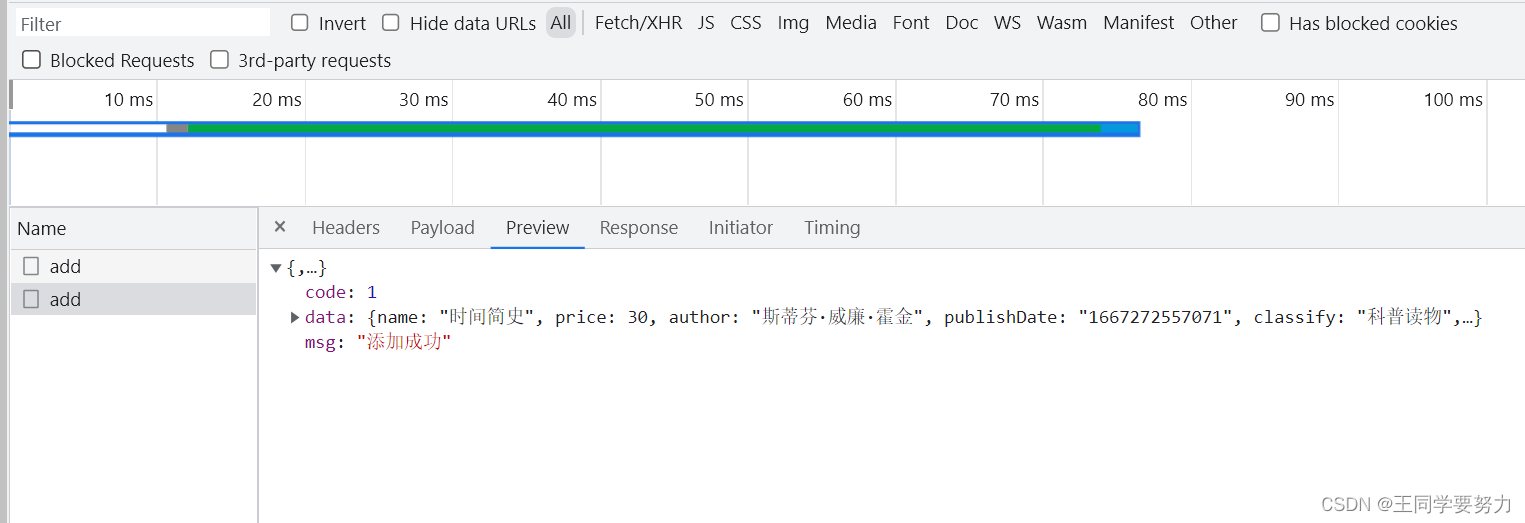
Task: Close the request details pane
Action: tap(280, 227)
